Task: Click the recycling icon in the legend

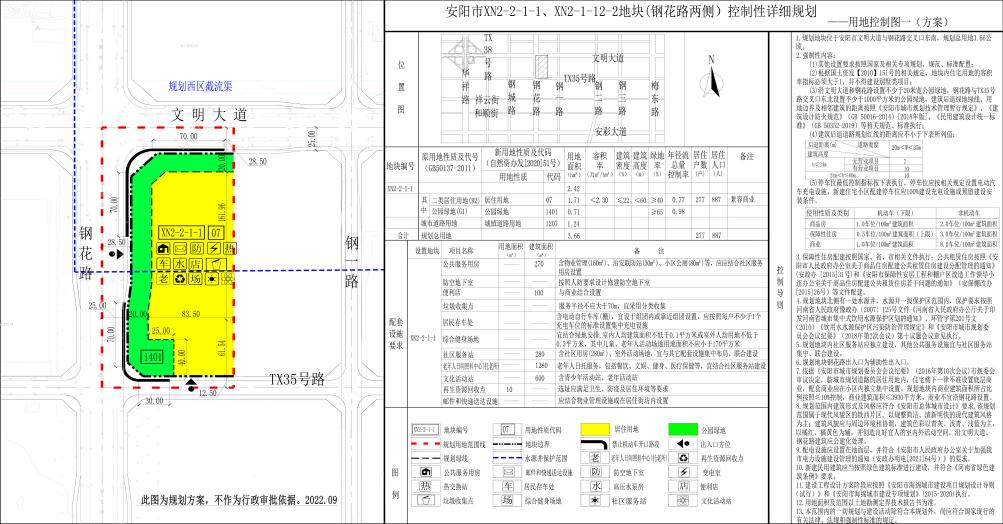Action: click(683, 458)
